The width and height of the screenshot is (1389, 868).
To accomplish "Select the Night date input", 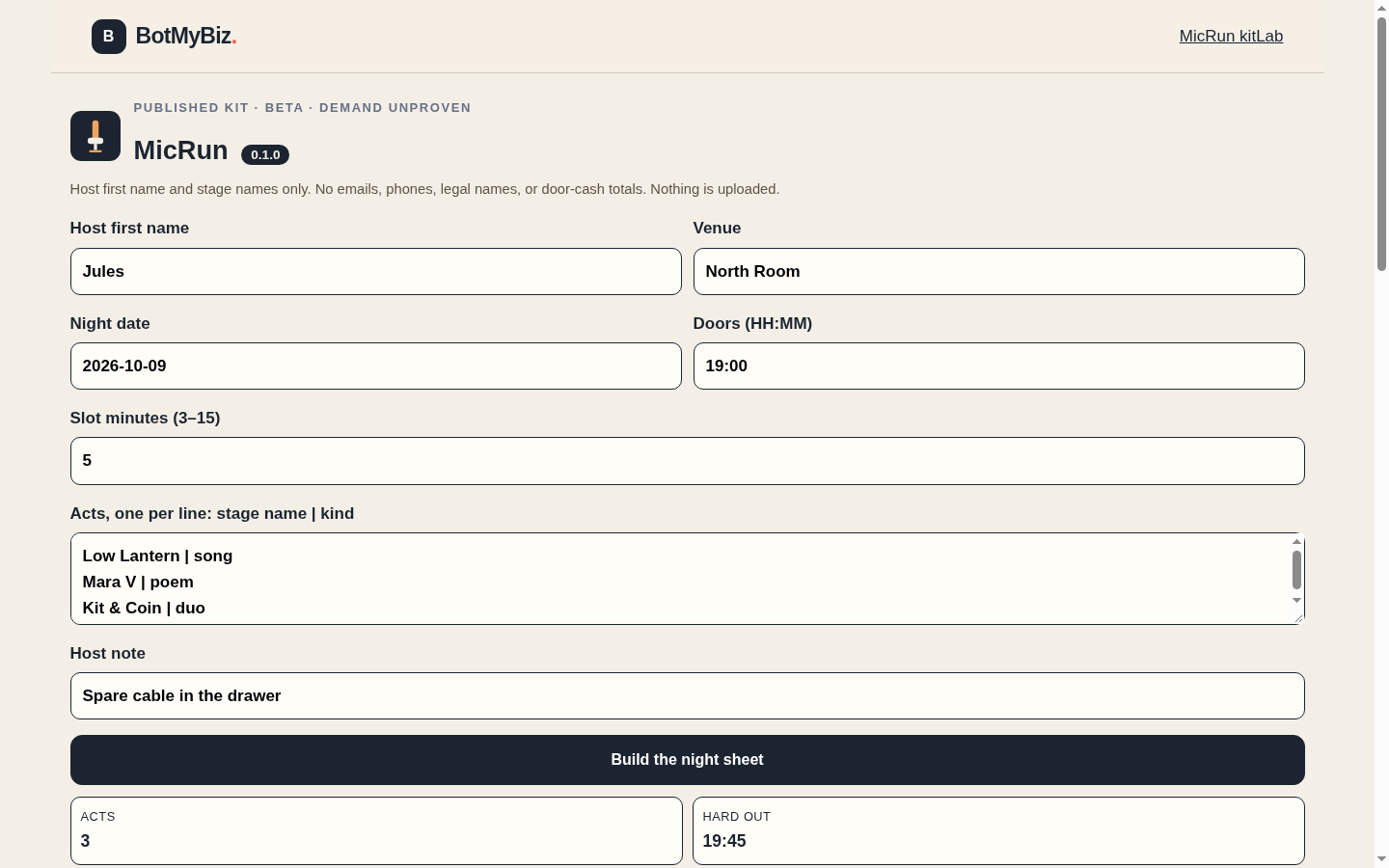I will tap(376, 366).
